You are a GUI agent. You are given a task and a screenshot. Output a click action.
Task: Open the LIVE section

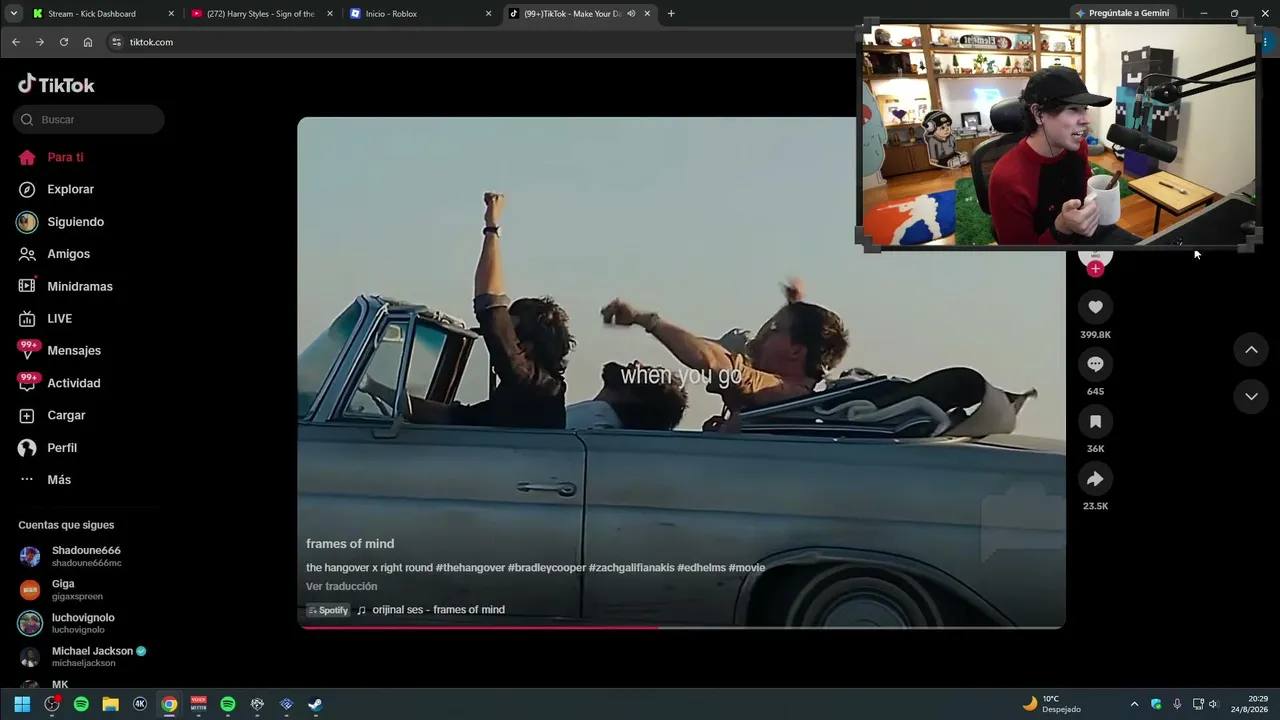coord(60,318)
